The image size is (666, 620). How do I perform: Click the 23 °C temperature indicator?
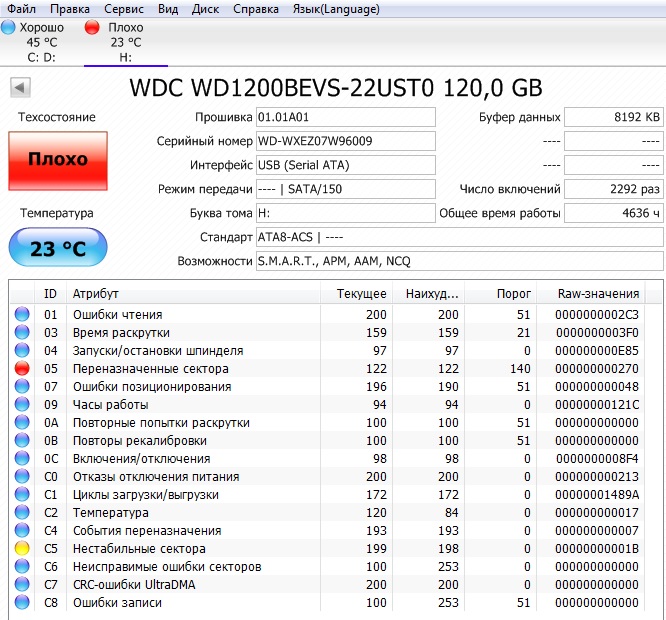click(x=58, y=248)
